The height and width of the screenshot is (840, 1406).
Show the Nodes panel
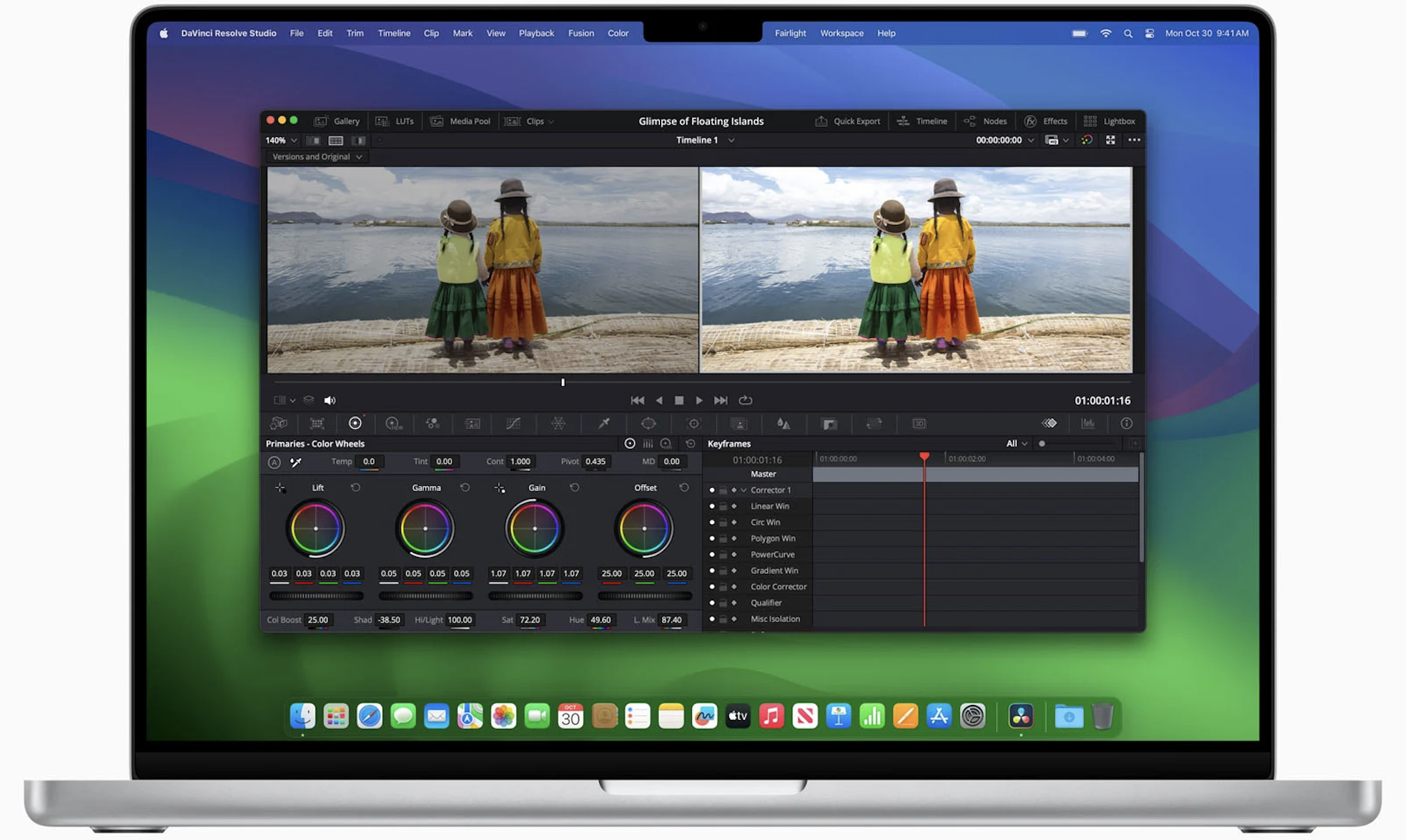pyautogui.click(x=985, y=121)
